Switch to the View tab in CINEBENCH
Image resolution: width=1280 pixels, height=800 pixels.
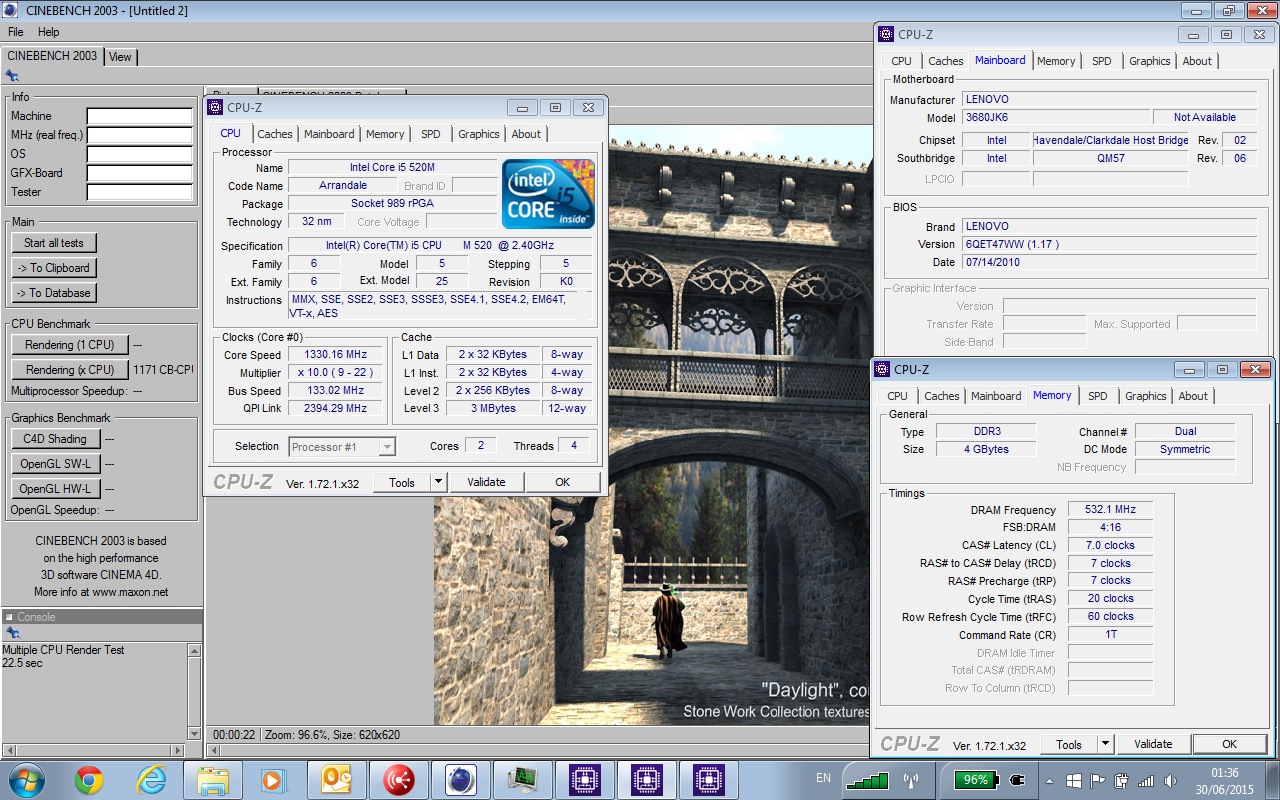[x=120, y=57]
